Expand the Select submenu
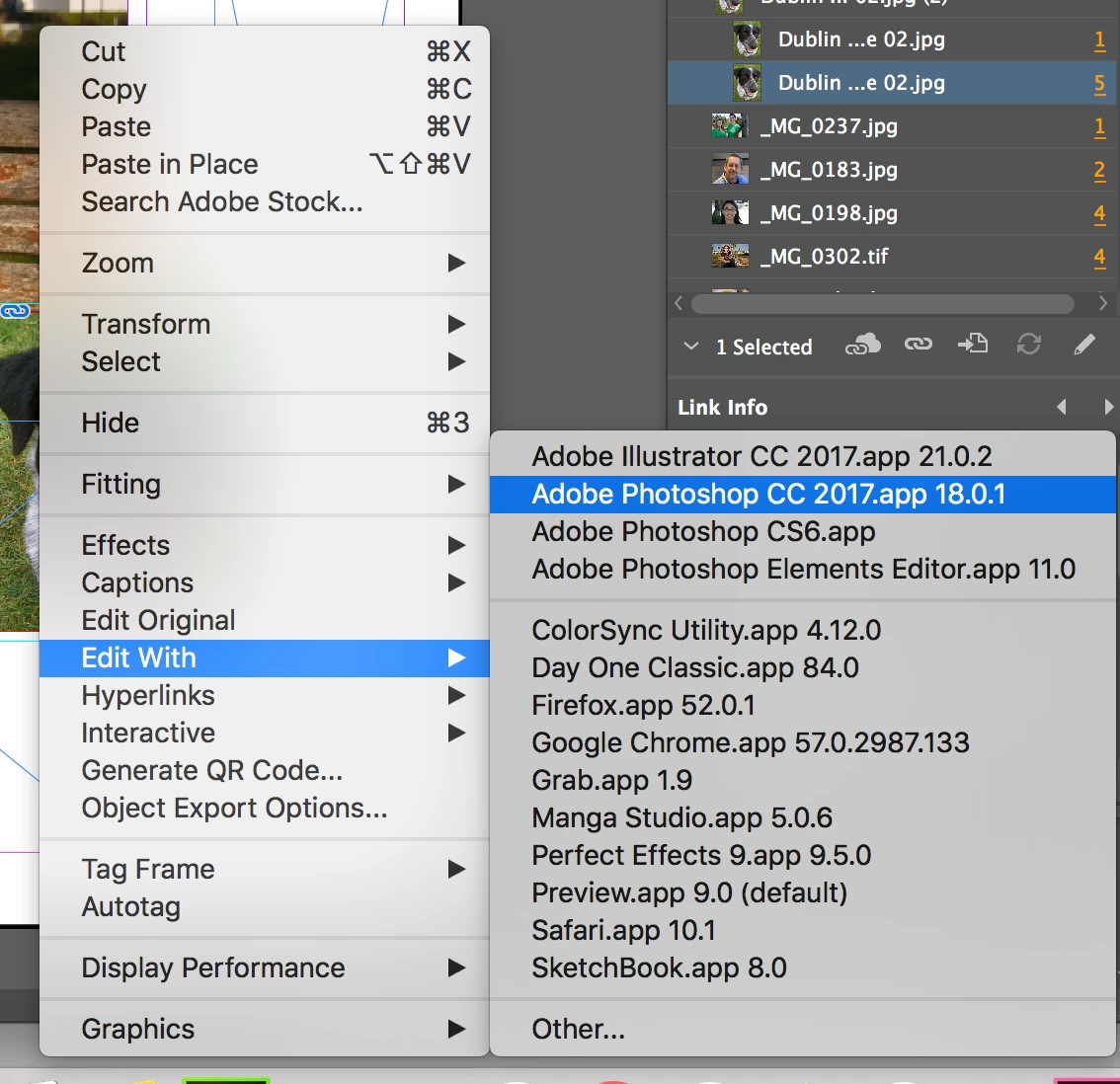The width and height of the screenshot is (1120, 1084). coord(265,361)
